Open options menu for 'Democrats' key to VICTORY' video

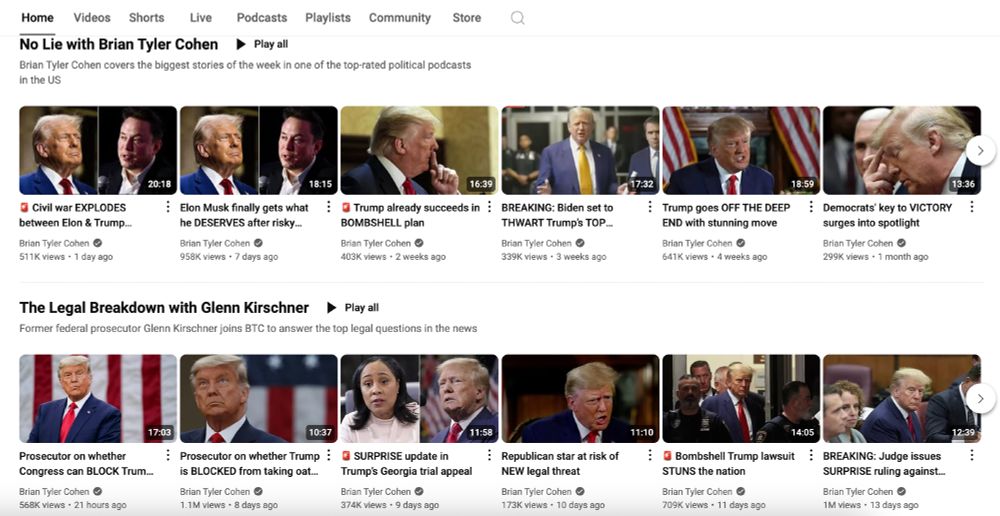click(971, 207)
